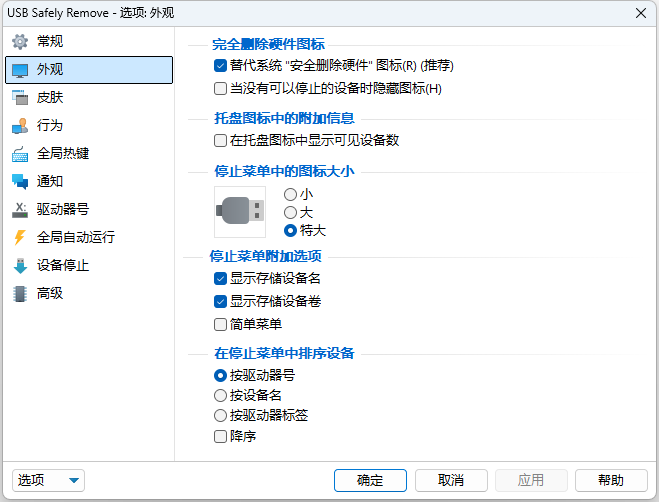Open the 全局热键 settings page
The height and width of the screenshot is (502, 659).
[89, 154]
